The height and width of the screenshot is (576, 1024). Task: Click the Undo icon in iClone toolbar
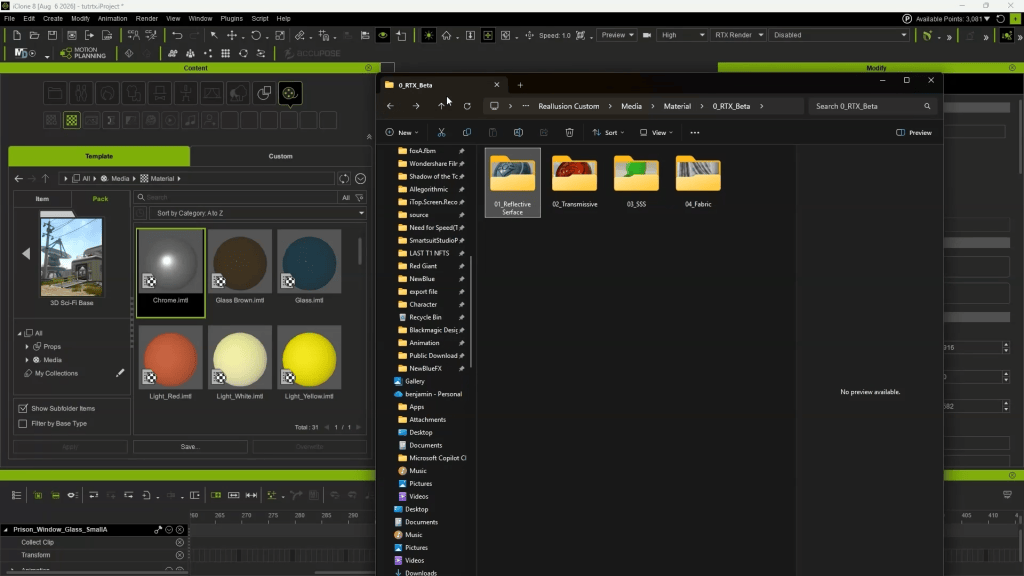click(177, 35)
